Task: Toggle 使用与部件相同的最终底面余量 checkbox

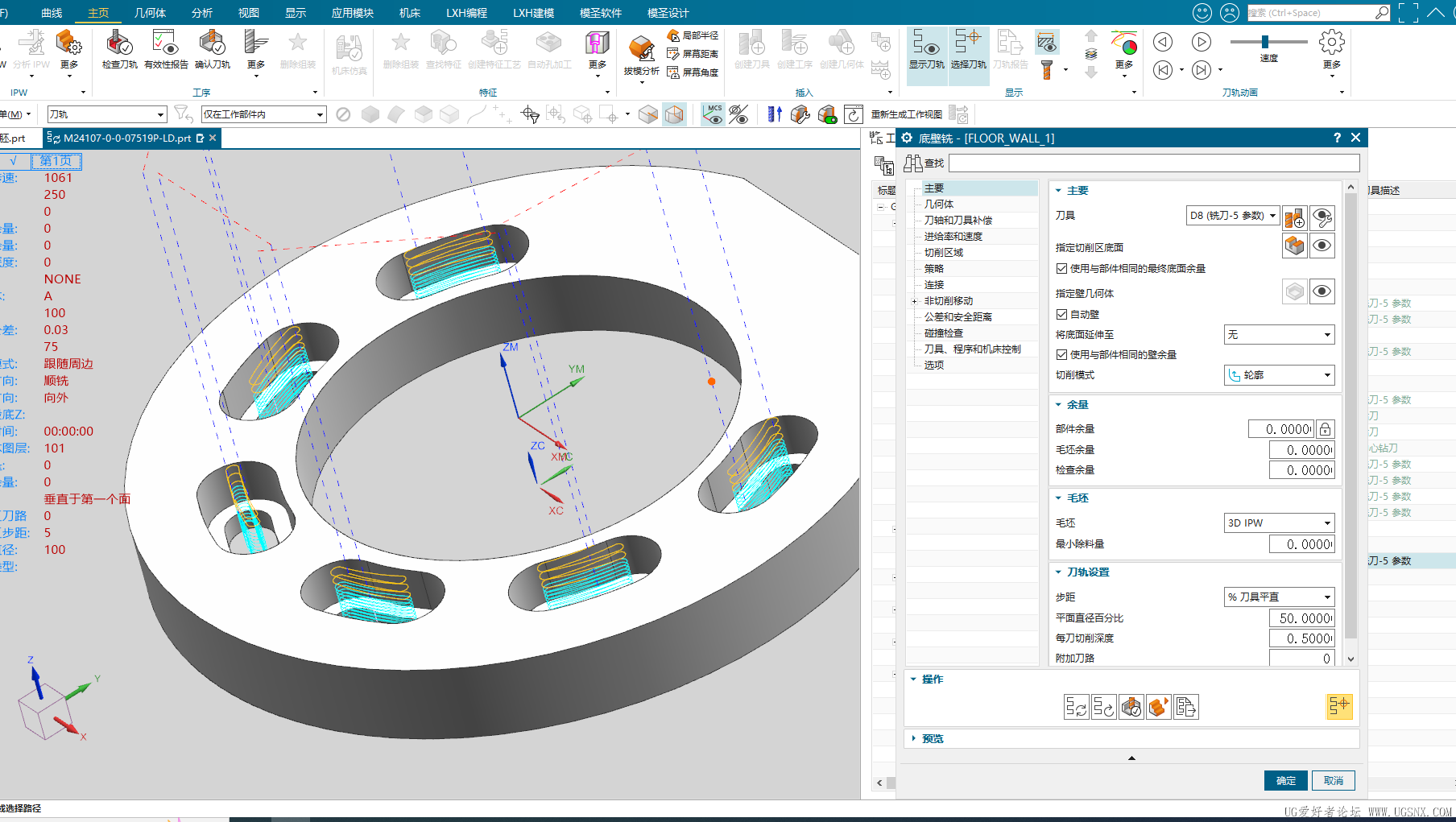Action: pyautogui.click(x=1061, y=269)
